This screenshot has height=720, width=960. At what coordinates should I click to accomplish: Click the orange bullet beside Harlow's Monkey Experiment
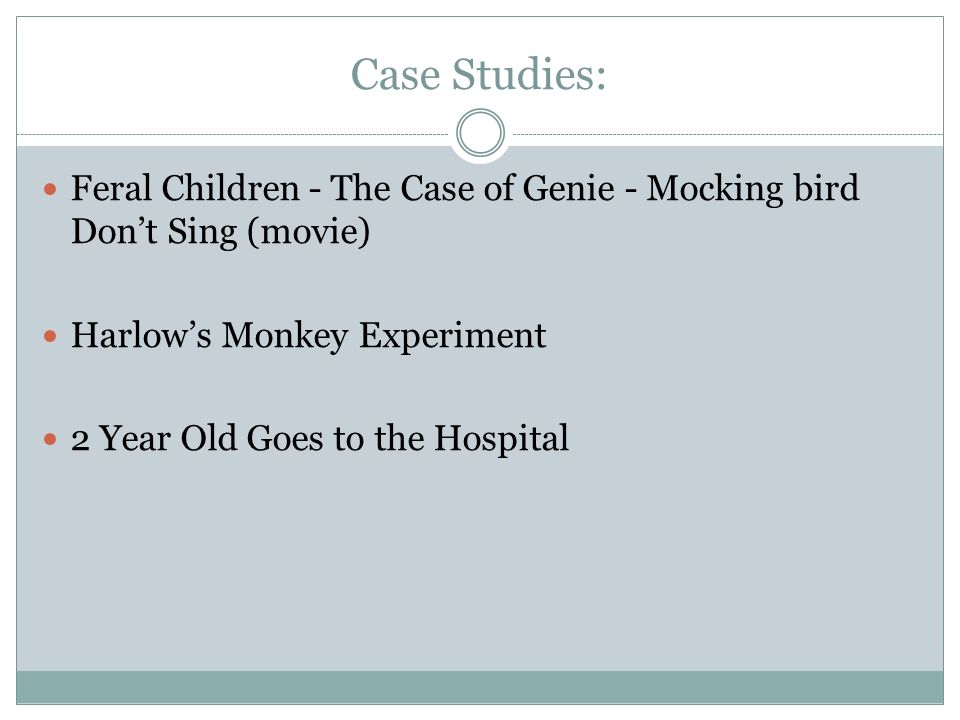(x=50, y=336)
